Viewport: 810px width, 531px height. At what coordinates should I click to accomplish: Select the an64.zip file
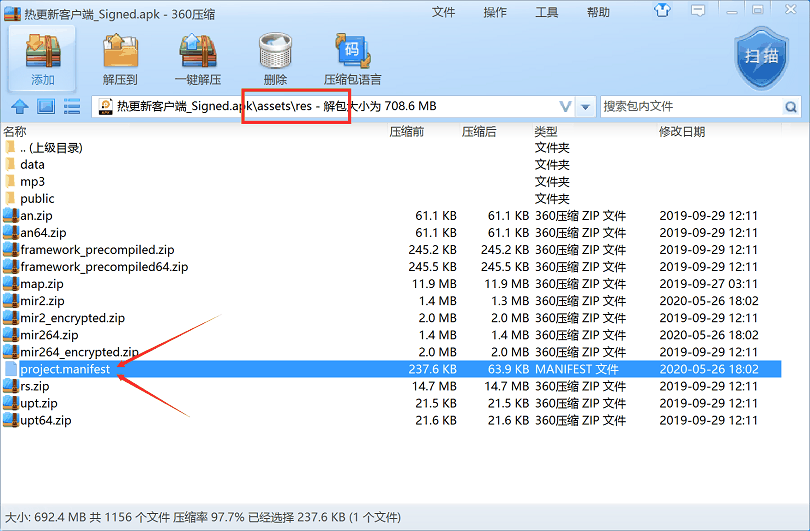pos(43,232)
